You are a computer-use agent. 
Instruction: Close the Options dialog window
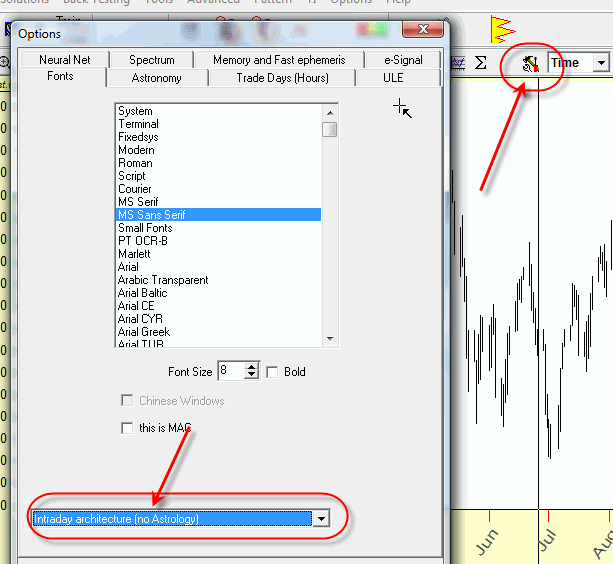click(x=429, y=33)
